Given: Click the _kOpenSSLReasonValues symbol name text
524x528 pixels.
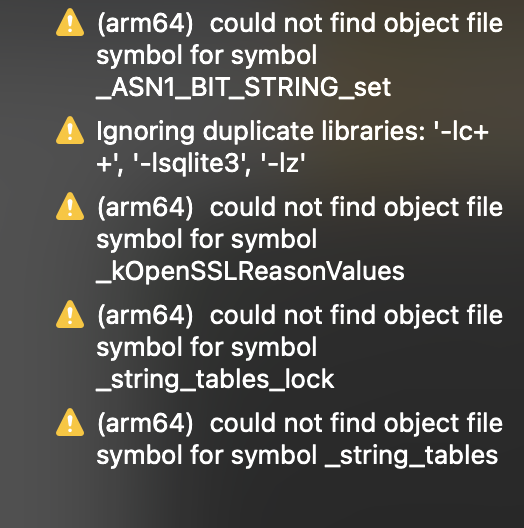Looking at the screenshot, I should click(x=251, y=271).
